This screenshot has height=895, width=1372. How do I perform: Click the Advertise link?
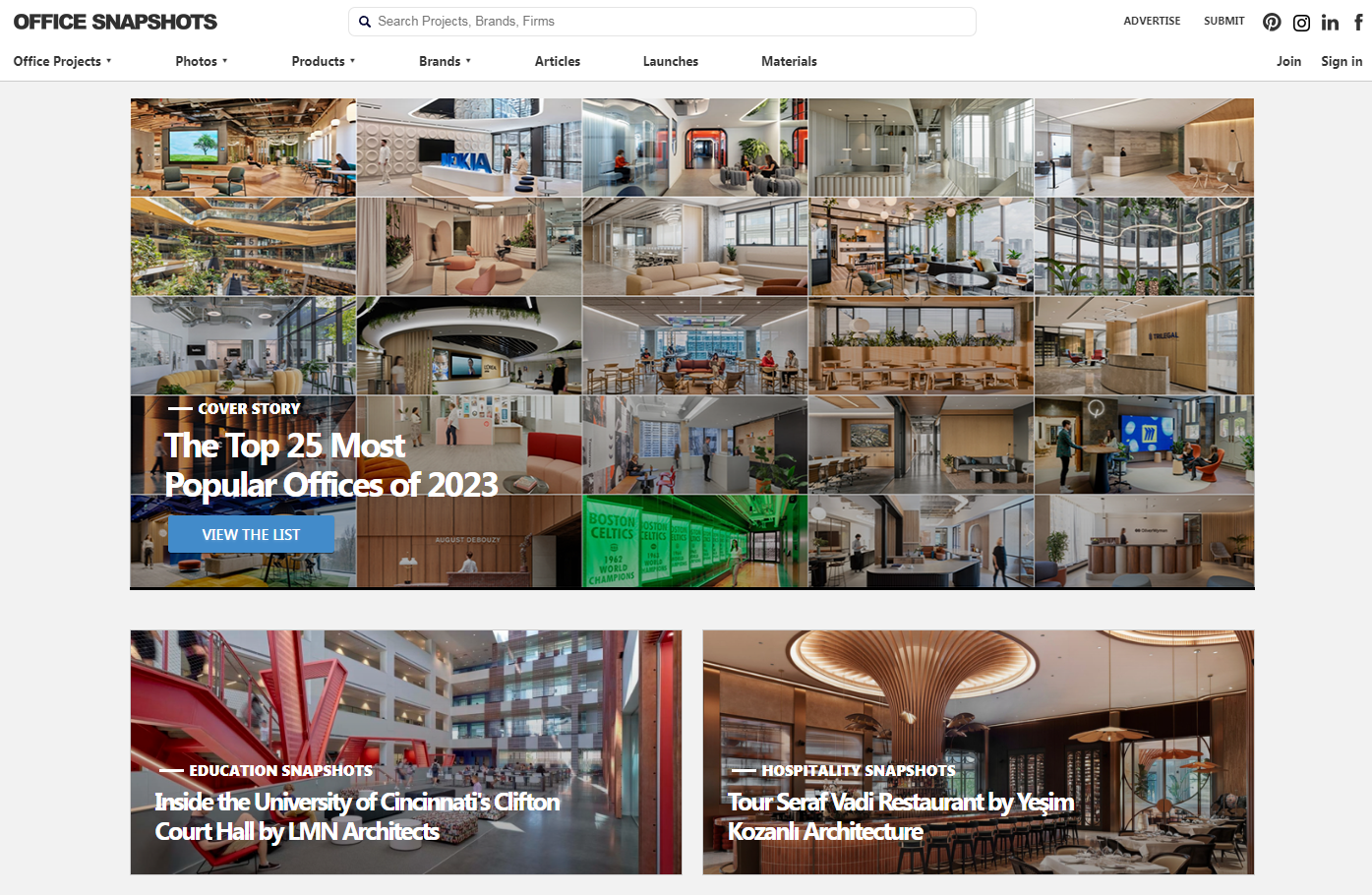click(x=1152, y=21)
